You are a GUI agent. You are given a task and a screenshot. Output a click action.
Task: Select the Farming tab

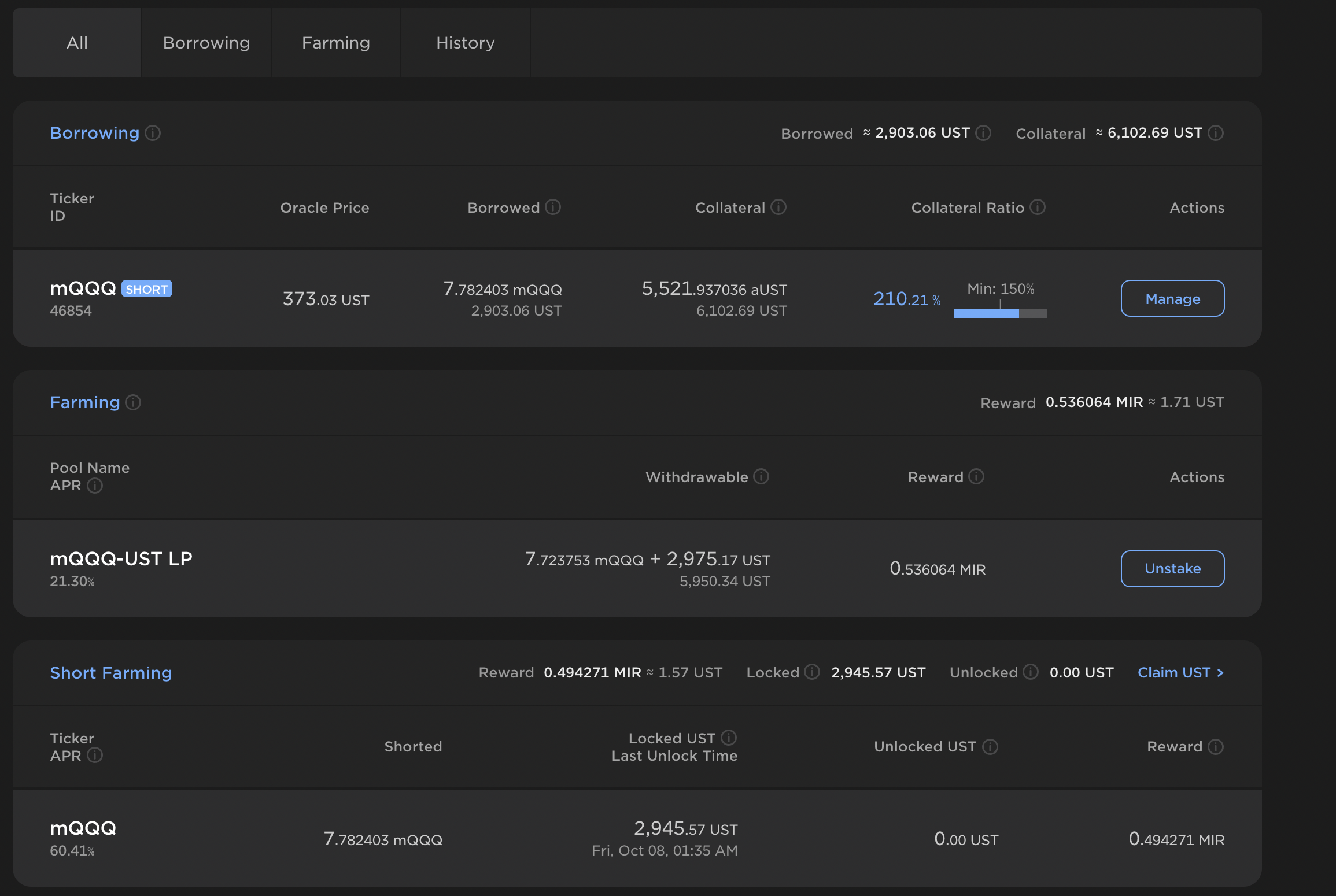(336, 43)
